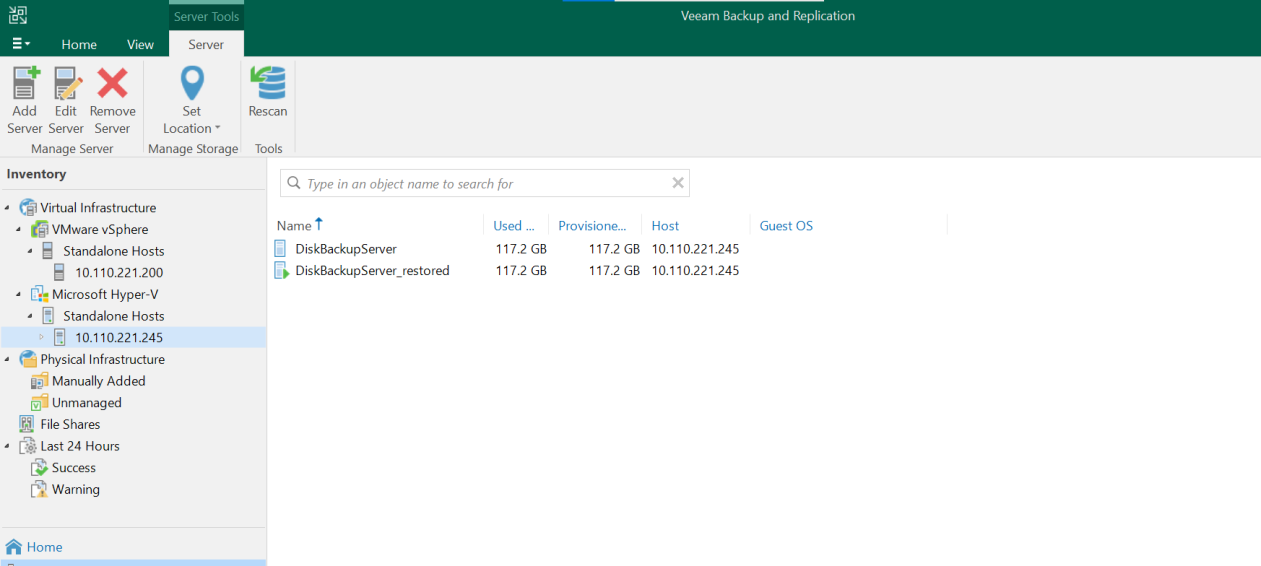Click the Success node under Last 24 Hours
This screenshot has width=1261, height=566.
[73, 468]
